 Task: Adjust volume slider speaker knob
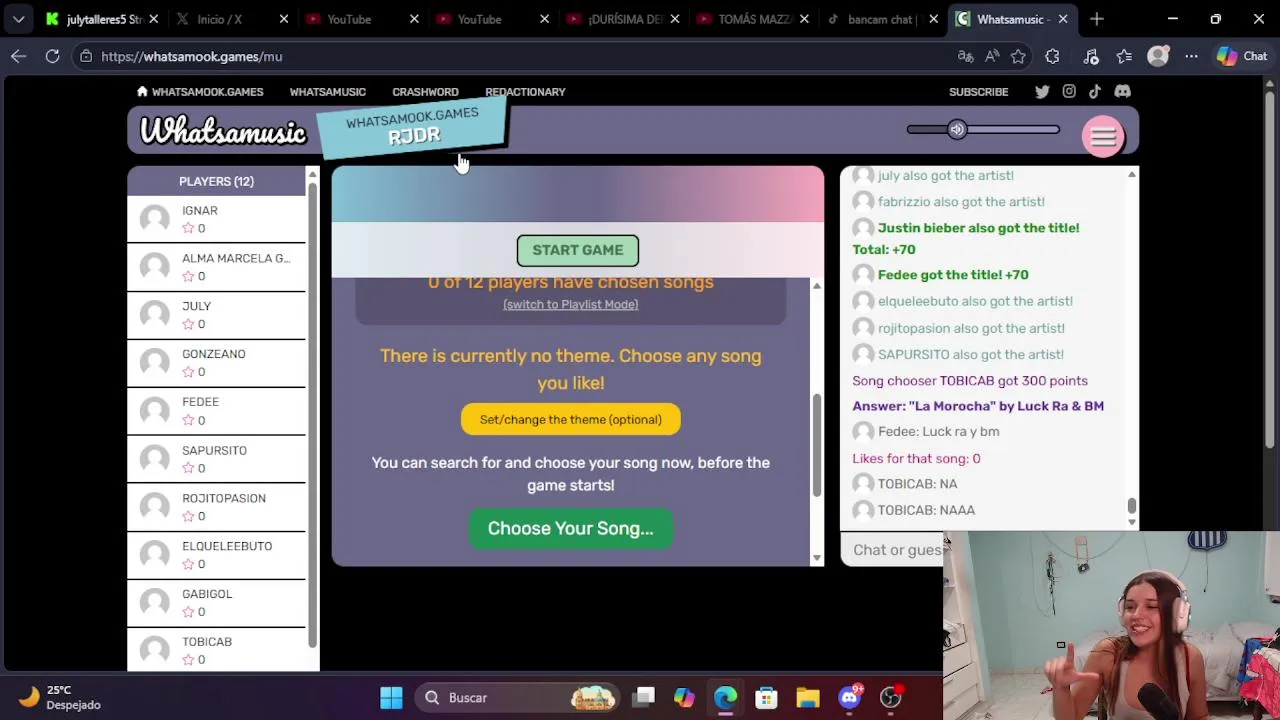click(957, 129)
